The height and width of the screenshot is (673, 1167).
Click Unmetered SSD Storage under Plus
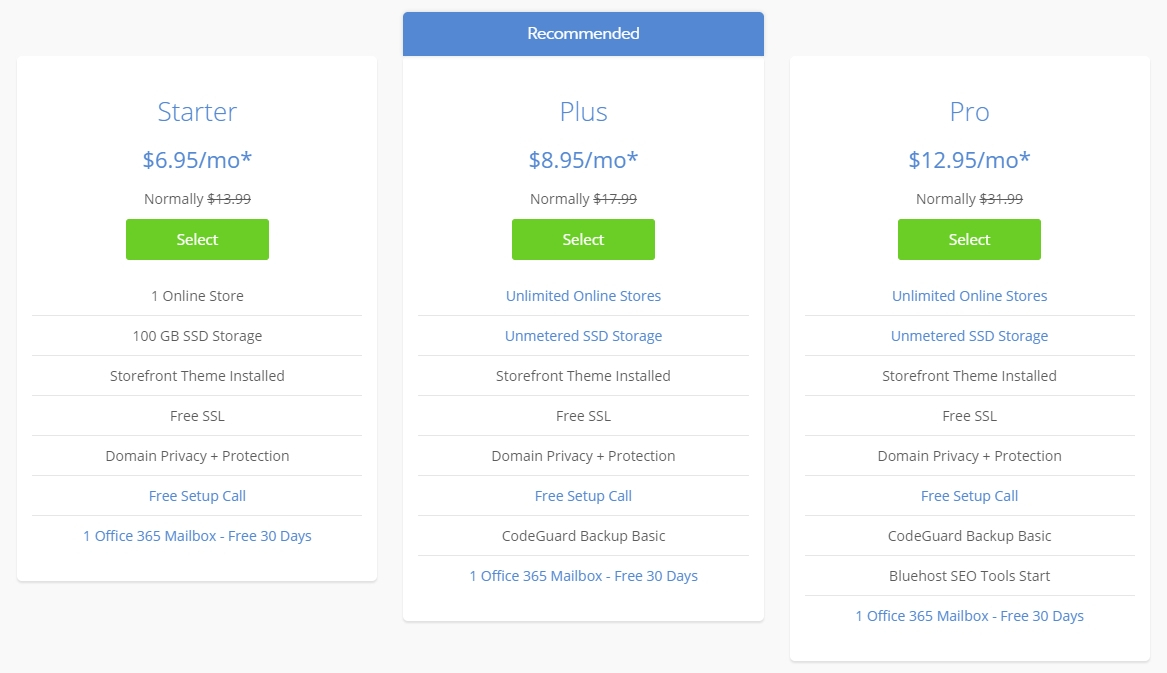coord(584,336)
